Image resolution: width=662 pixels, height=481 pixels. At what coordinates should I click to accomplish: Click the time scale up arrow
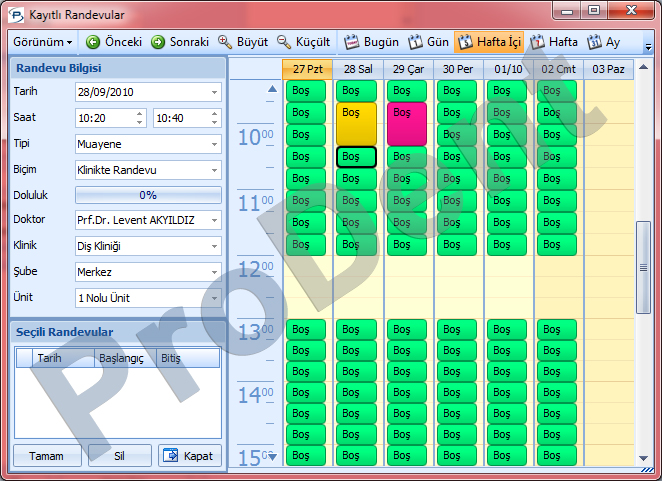click(x=273, y=89)
